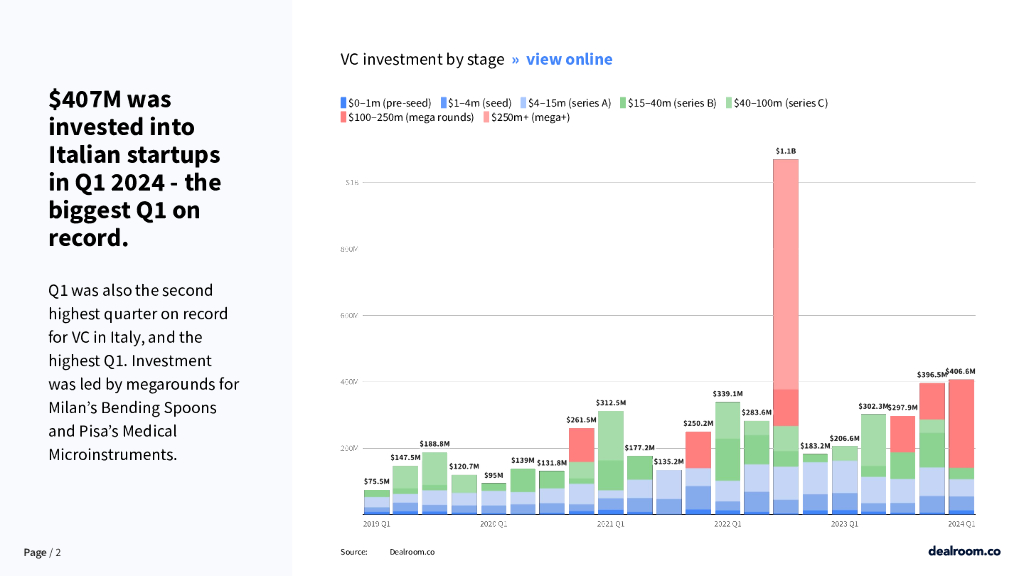Click the "Page / 2" indicator
Screen dimensions: 1024x576
(x=43, y=552)
